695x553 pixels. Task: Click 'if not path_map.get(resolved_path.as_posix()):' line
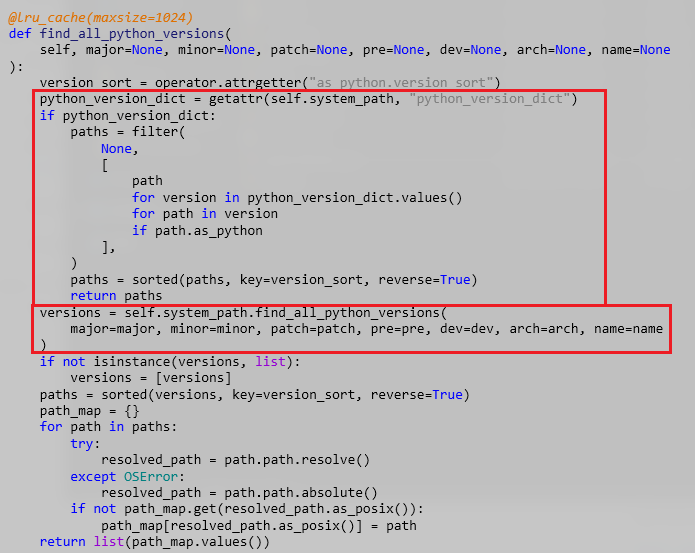(247, 509)
